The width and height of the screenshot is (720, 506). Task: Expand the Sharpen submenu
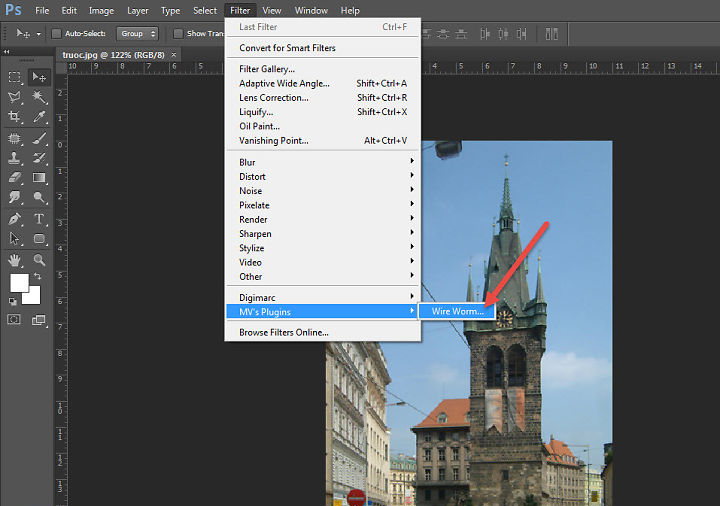(322, 234)
